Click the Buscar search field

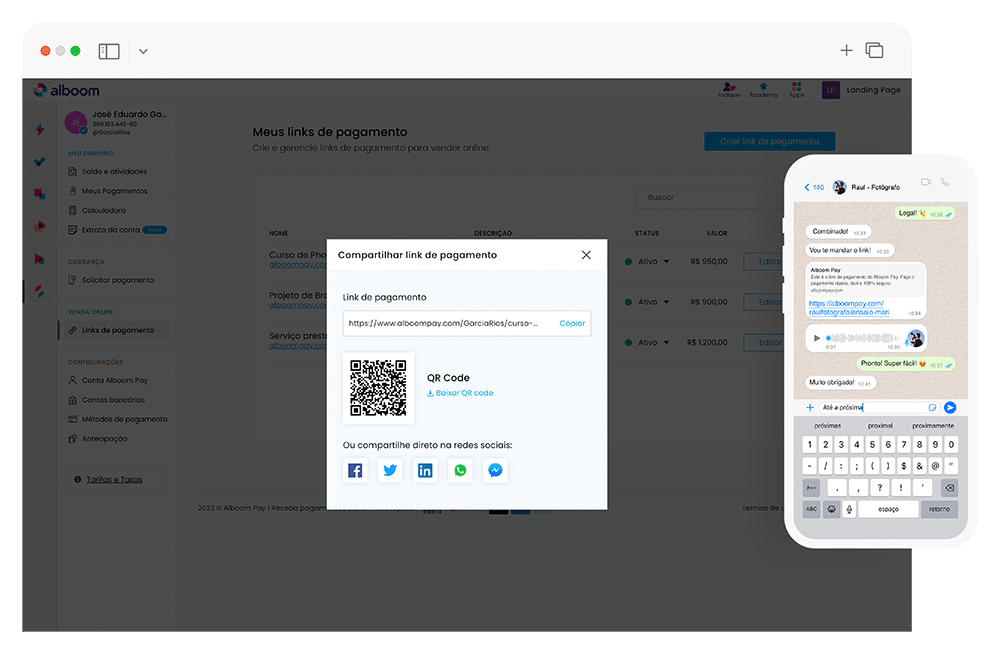(x=709, y=198)
